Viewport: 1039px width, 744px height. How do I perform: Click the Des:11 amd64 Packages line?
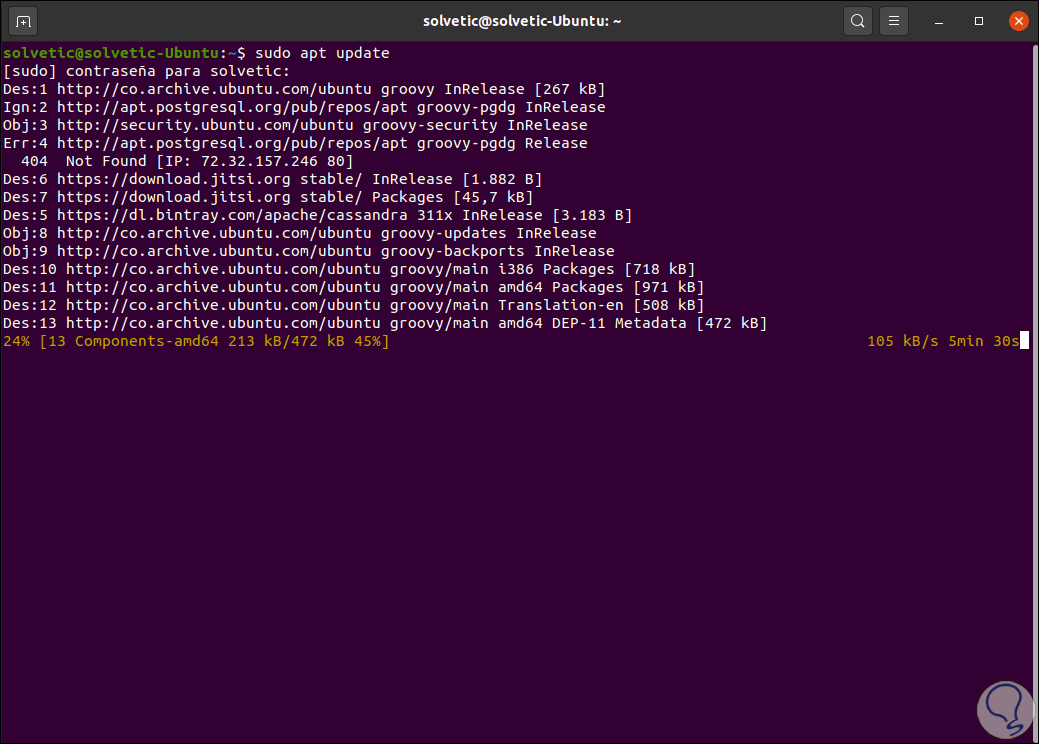(x=353, y=287)
